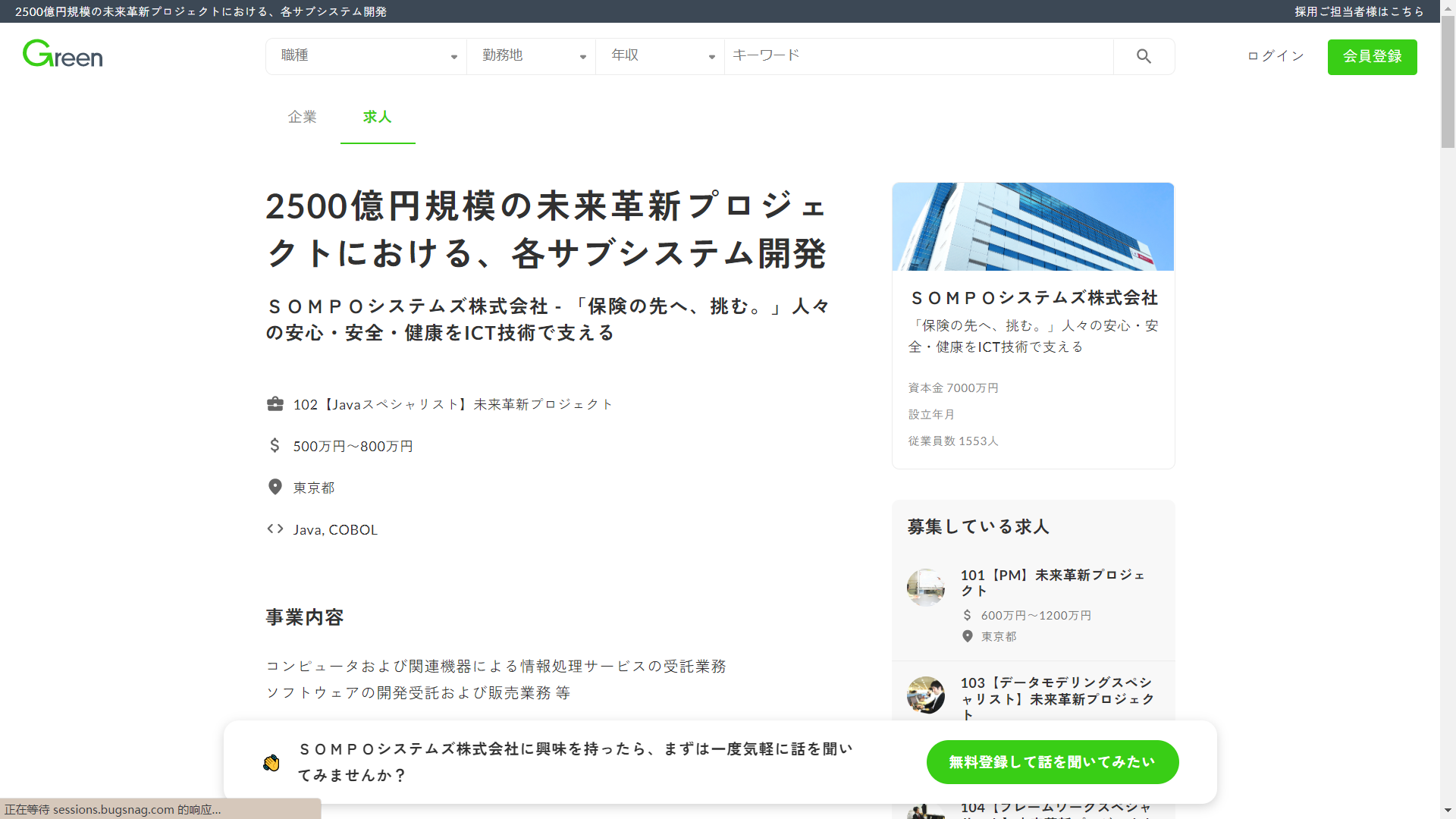
Task: Select the 求人 tab
Action: pos(377,117)
